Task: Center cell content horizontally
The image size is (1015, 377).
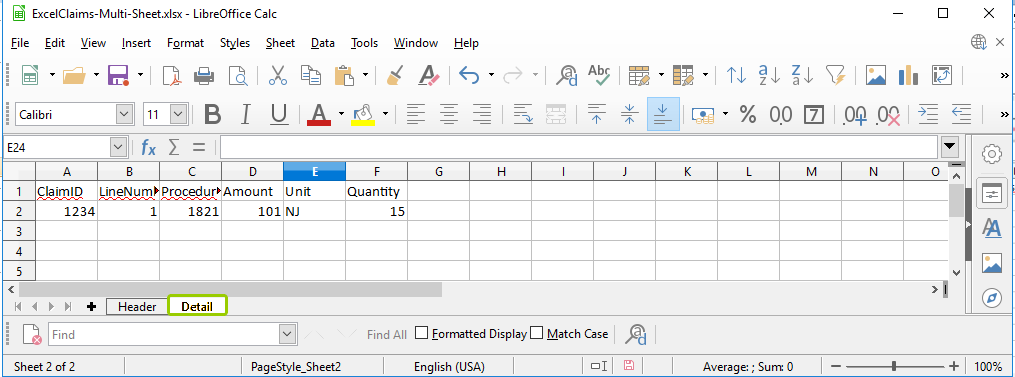Action: click(449, 115)
